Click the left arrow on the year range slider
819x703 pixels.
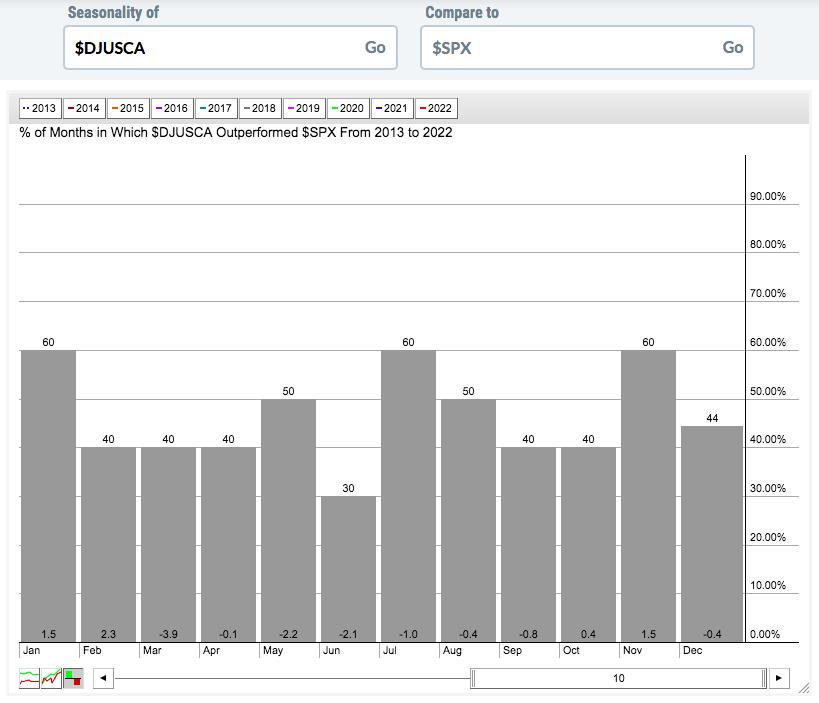click(102, 679)
